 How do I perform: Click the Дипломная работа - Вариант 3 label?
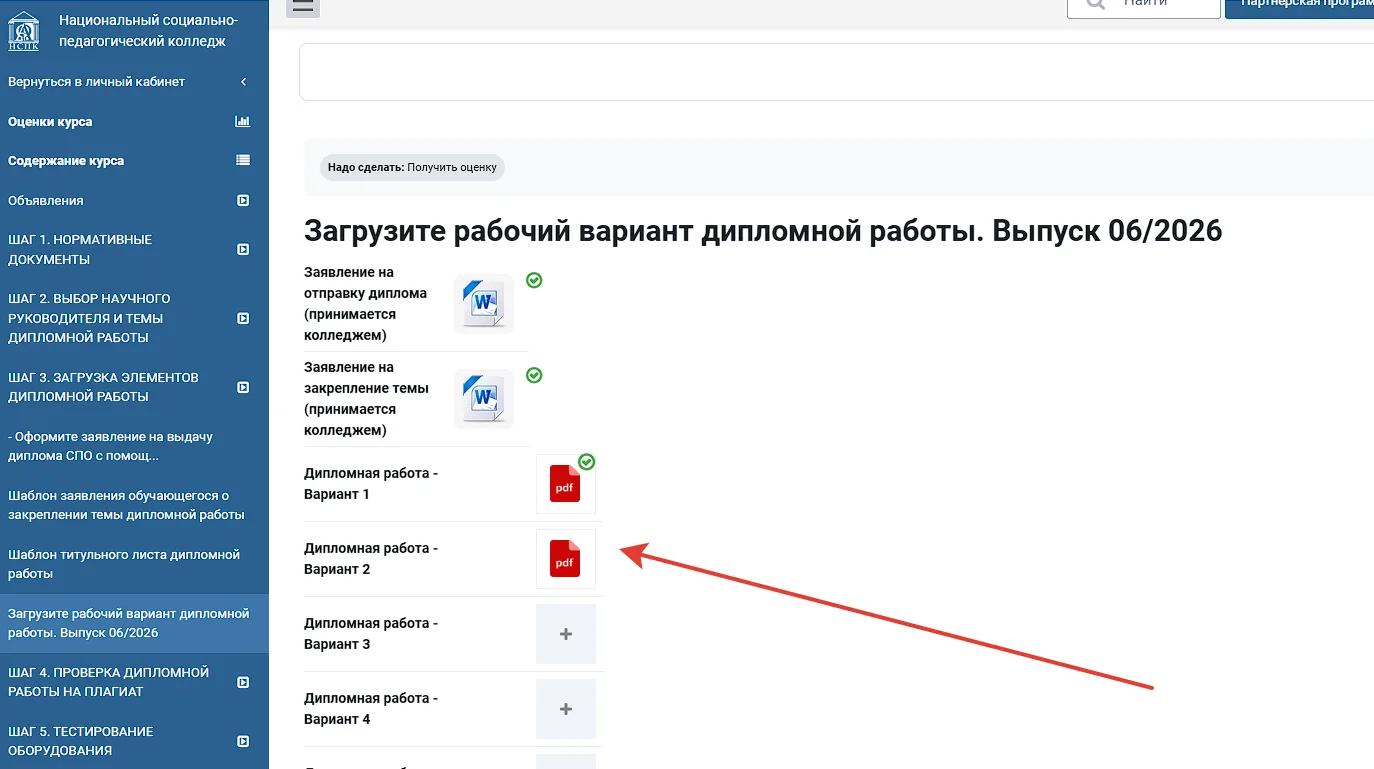click(x=371, y=634)
